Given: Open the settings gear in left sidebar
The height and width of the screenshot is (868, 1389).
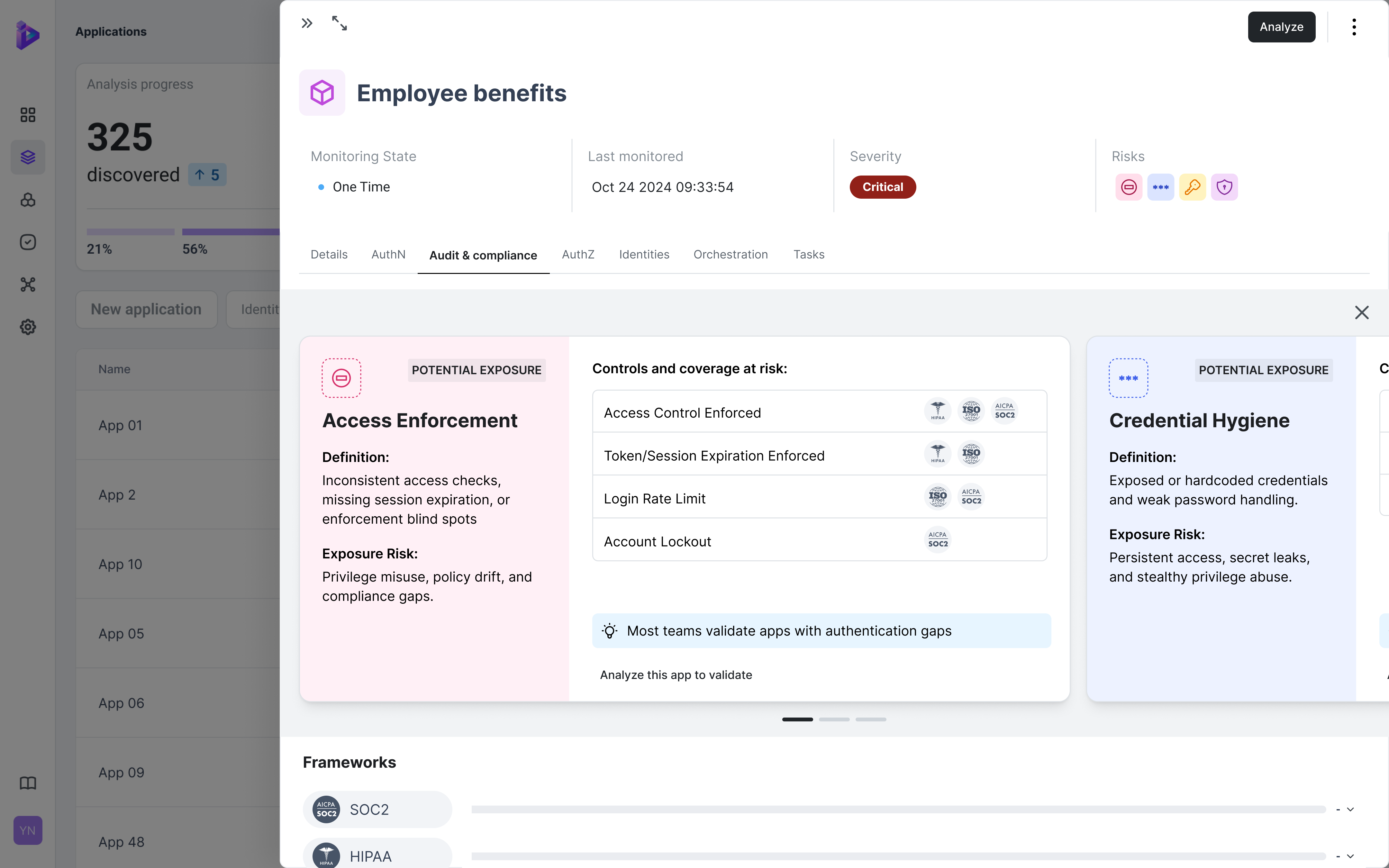Looking at the screenshot, I should click(28, 327).
